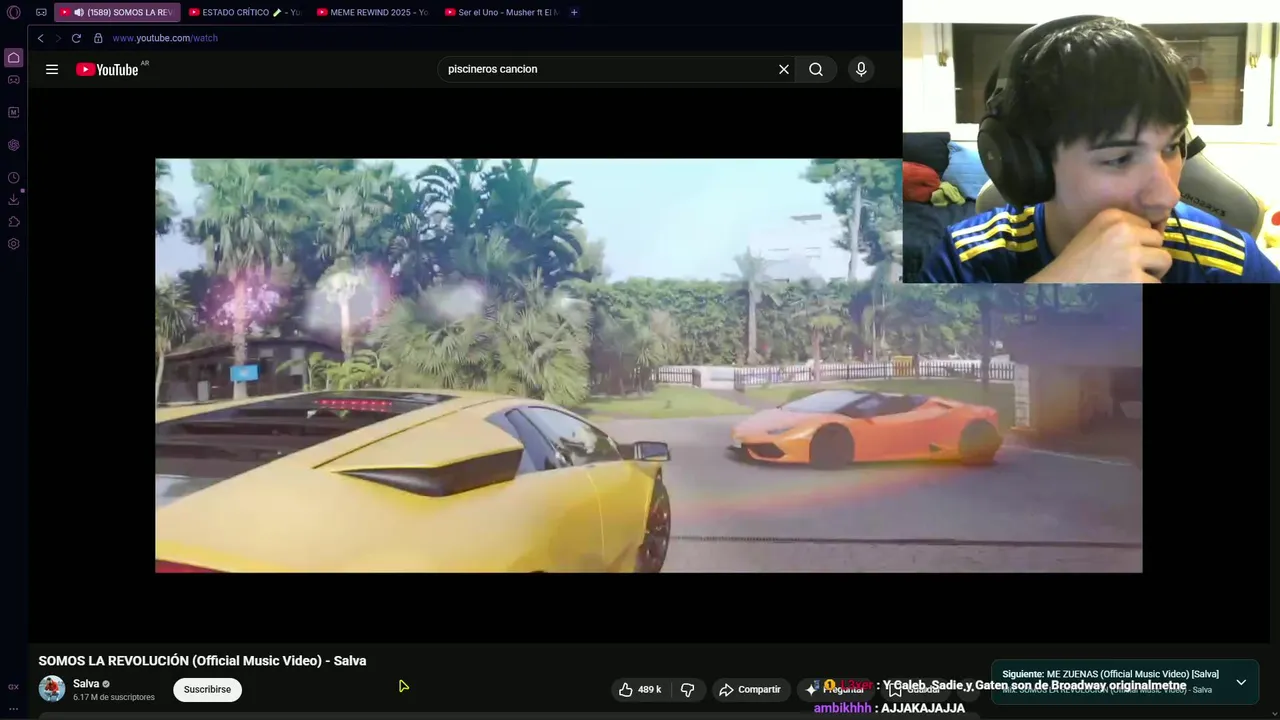Open the History clock sidebar icon
This screenshot has height=720, width=1280.
coord(13,178)
